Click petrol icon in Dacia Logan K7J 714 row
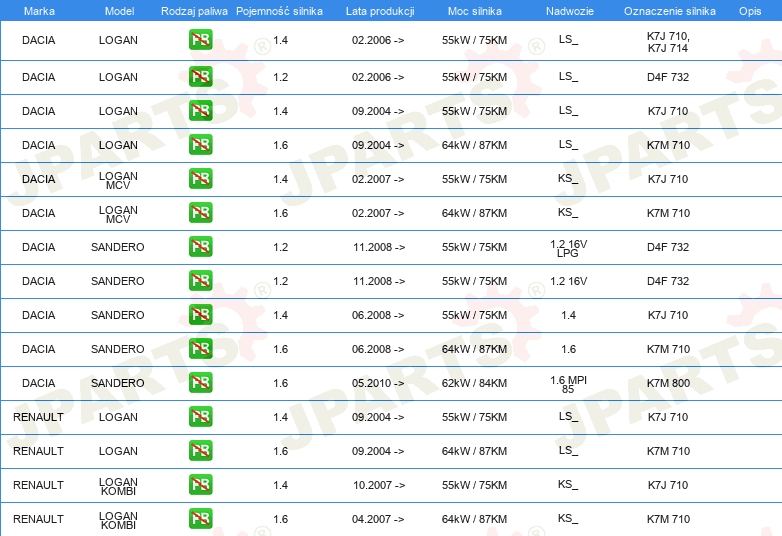 tap(200, 40)
